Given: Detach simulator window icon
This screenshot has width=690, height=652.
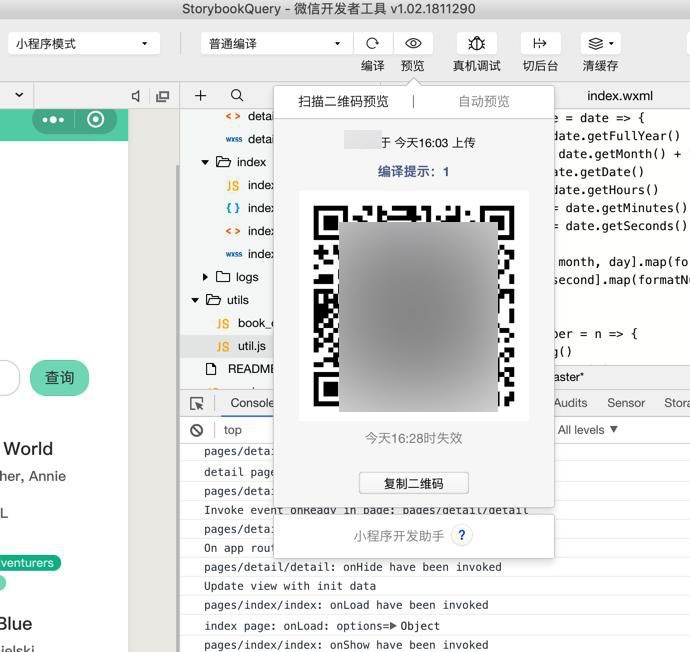Looking at the screenshot, I should tap(163, 96).
